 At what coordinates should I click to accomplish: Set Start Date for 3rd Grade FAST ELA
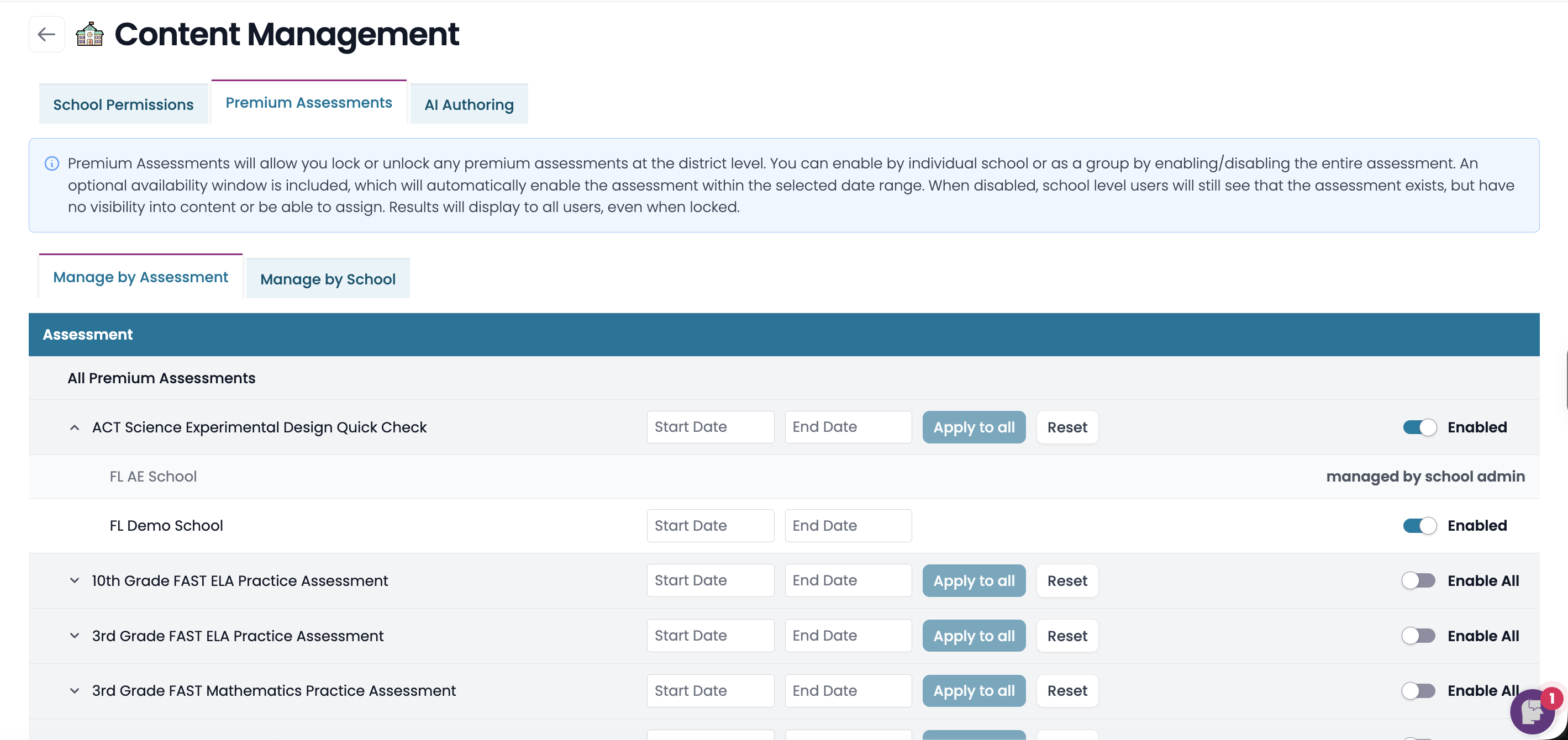[x=711, y=636]
